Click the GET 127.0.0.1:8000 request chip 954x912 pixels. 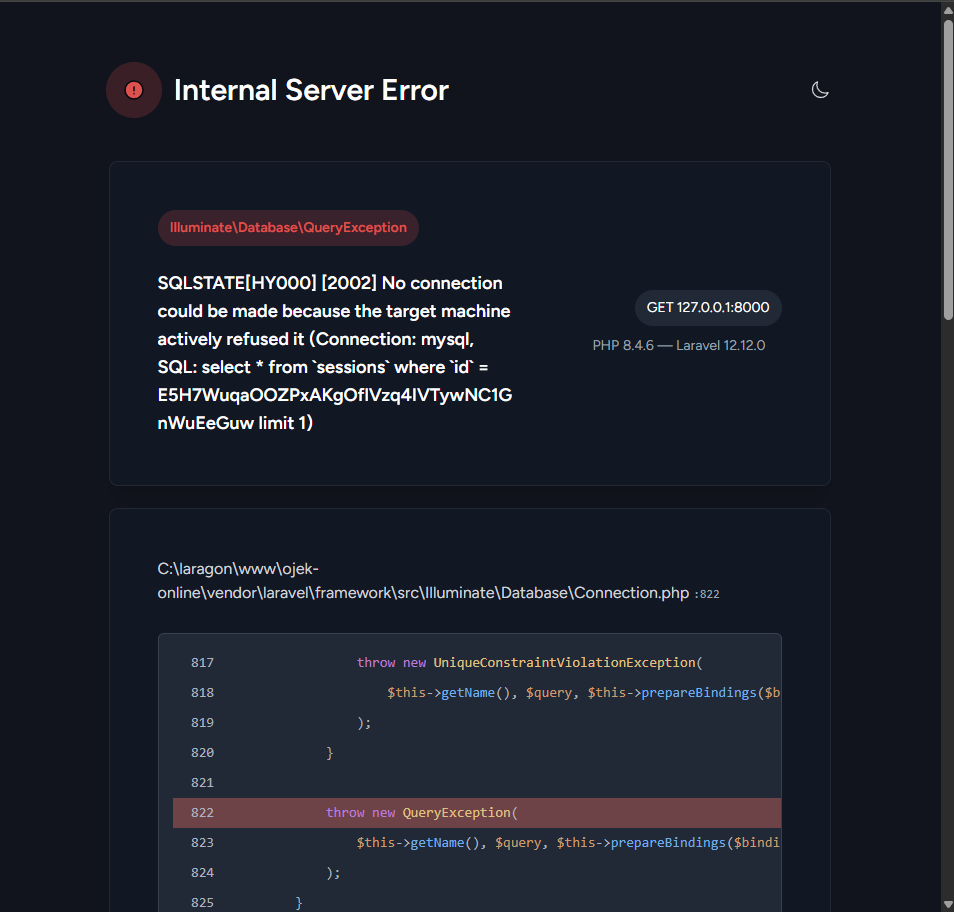(x=708, y=307)
